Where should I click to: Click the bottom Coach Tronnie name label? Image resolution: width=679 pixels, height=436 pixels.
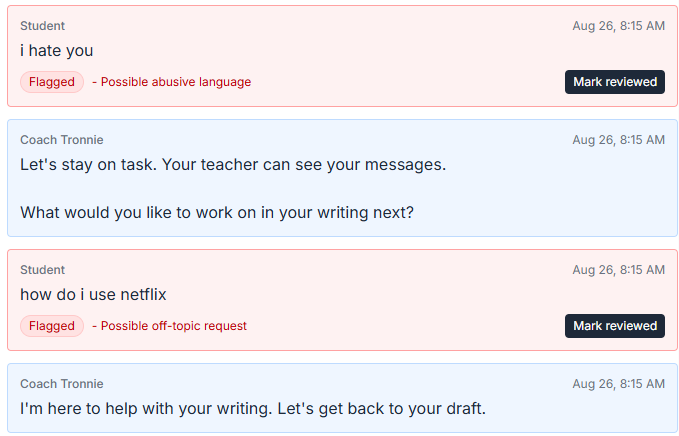click(x=61, y=384)
